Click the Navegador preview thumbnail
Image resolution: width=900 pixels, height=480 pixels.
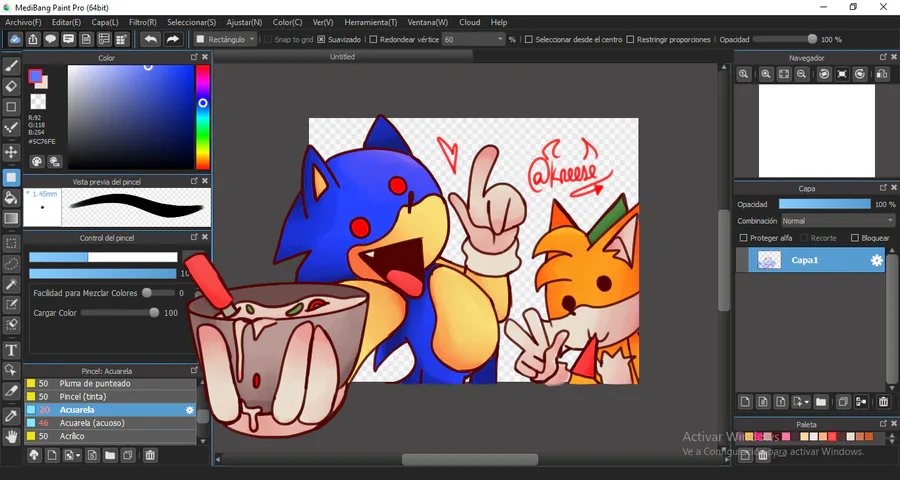pos(817,131)
